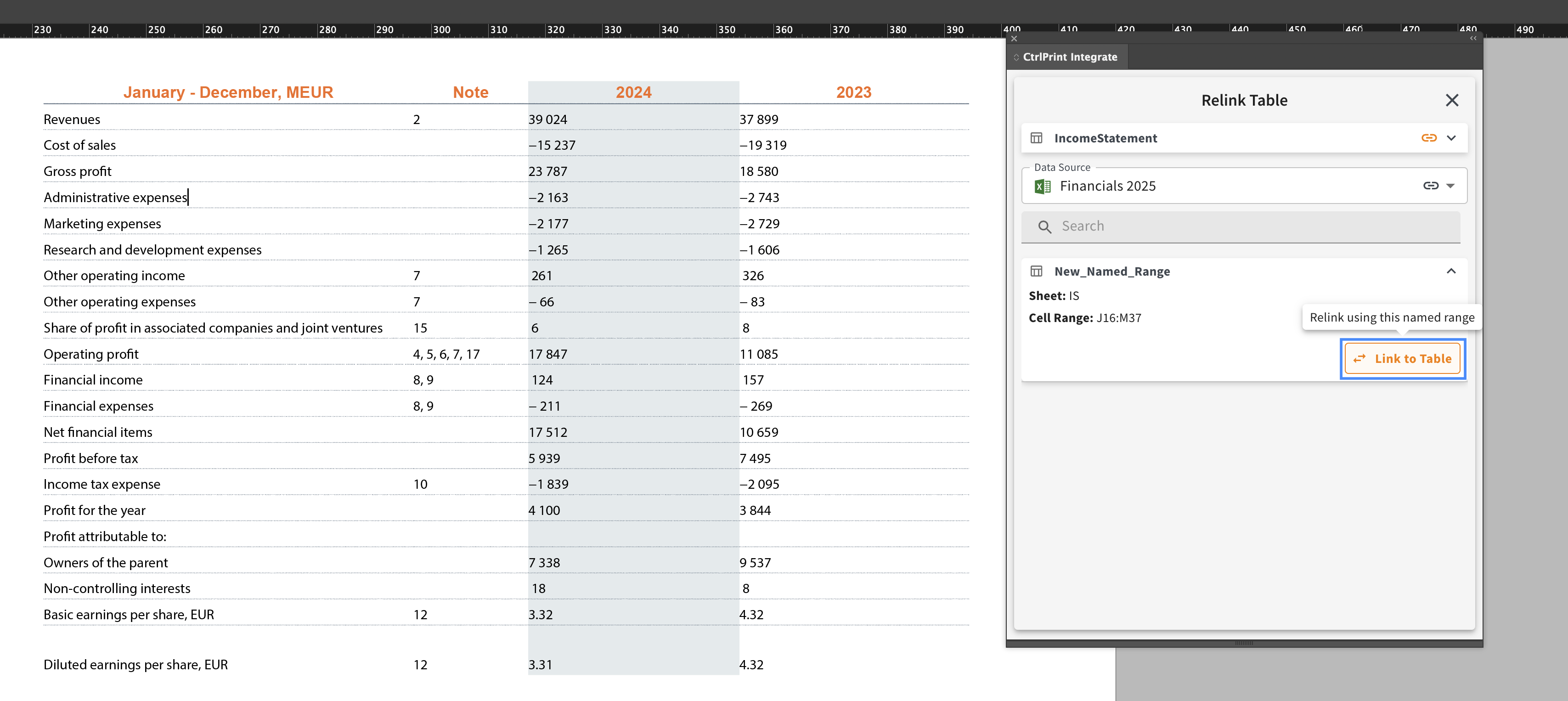Click the Gross profit 2023 value 18 580
This screenshot has width=1568, height=701.
pos(758,172)
